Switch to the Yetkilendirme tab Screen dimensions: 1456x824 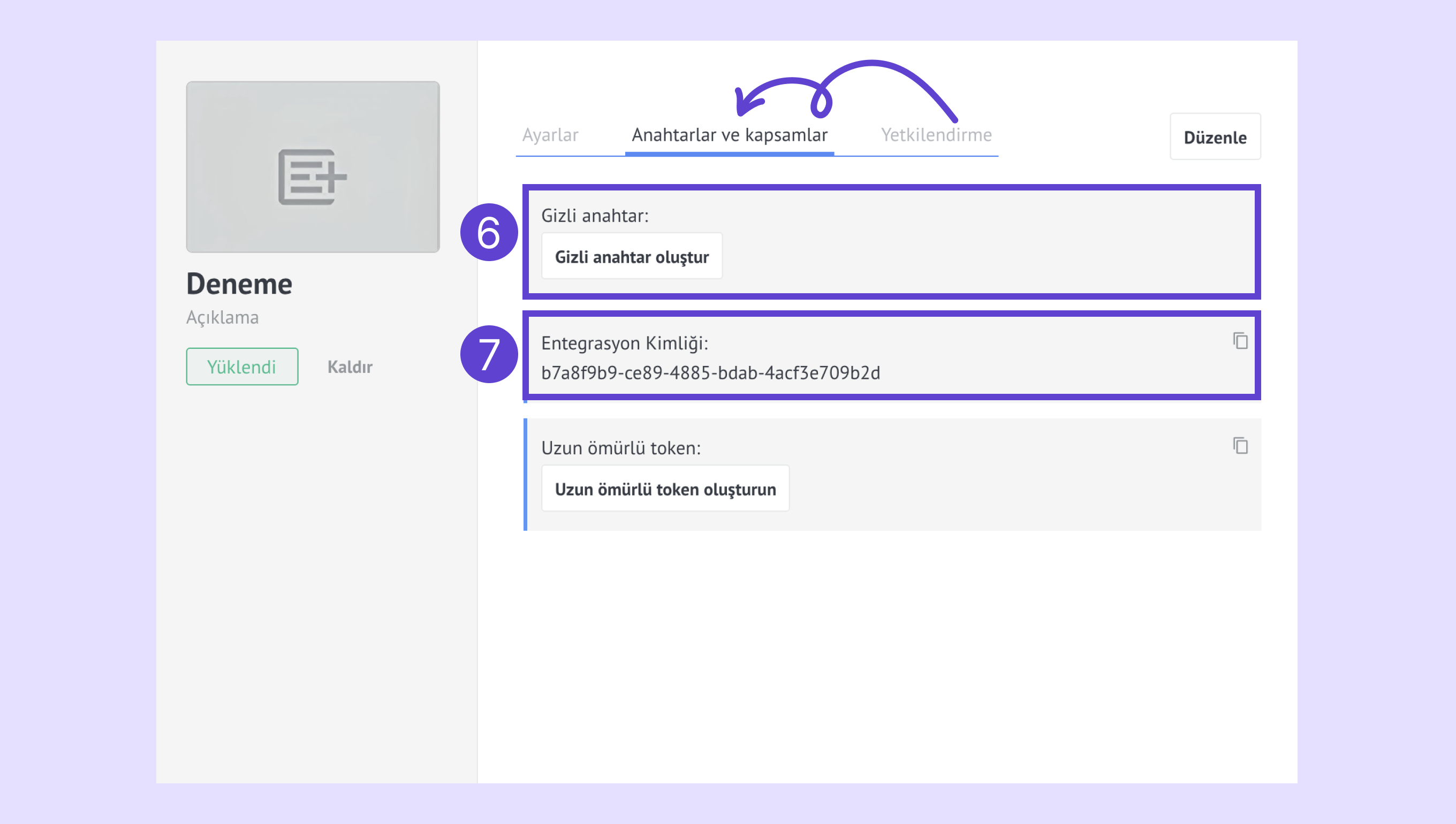coord(936,135)
